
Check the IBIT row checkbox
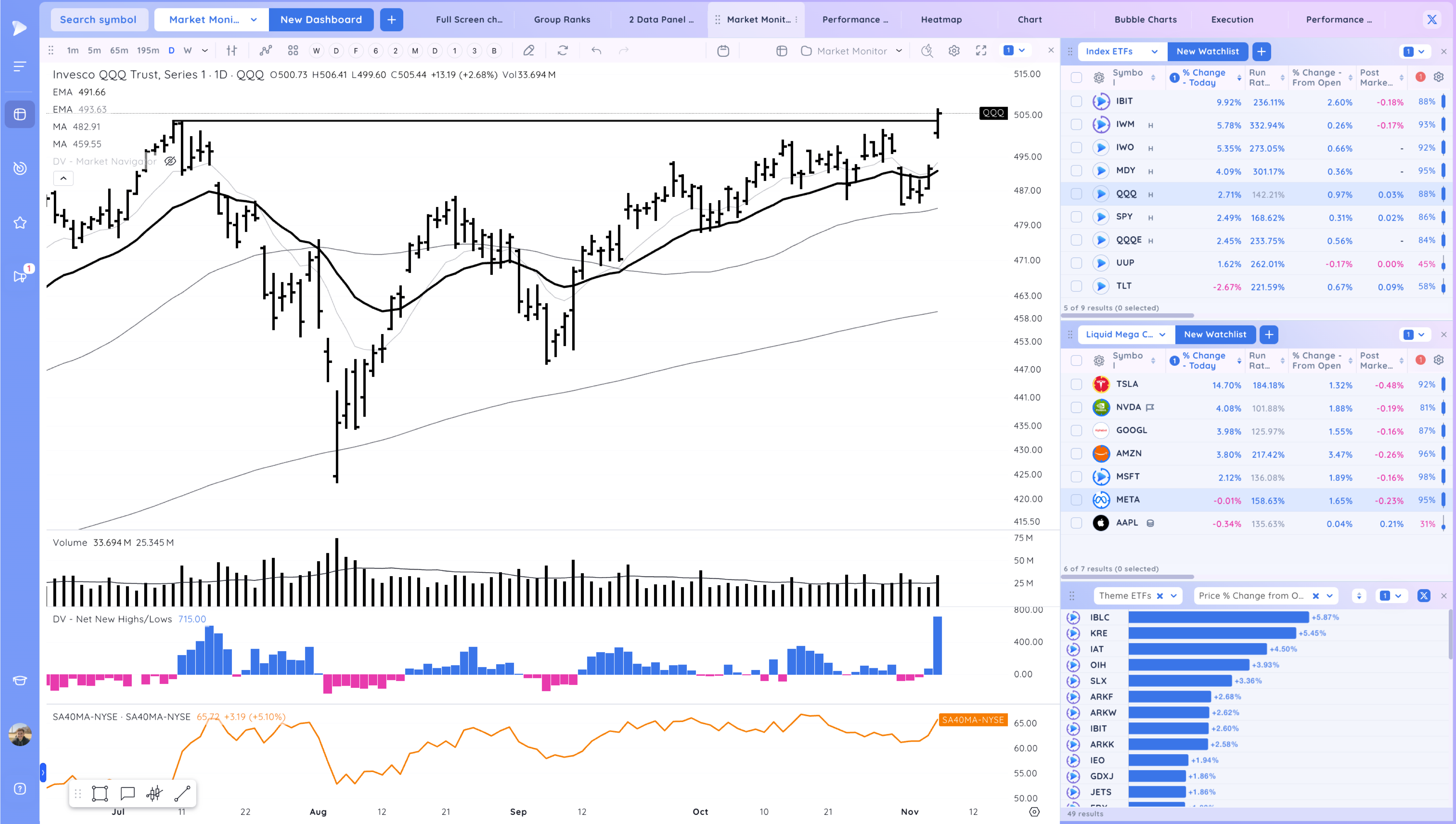[x=1076, y=102]
